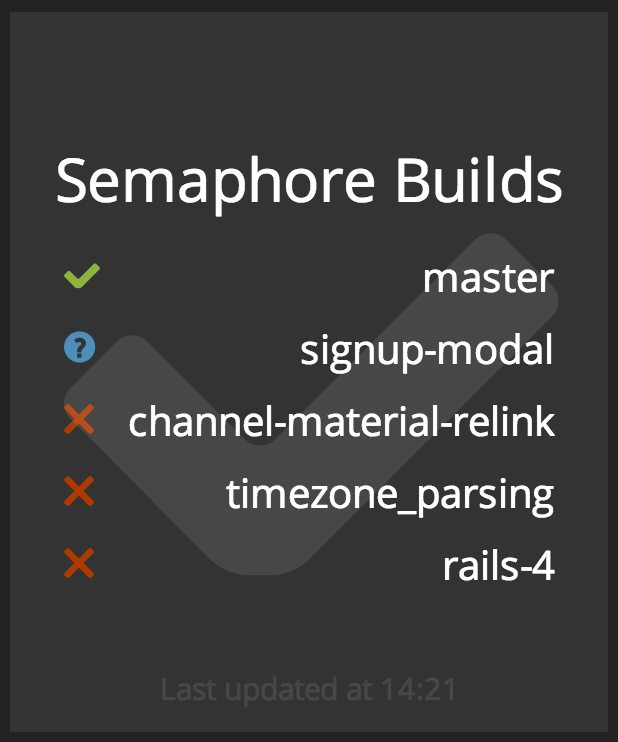Select the channel-material-relink branch
618x742 pixels.
(x=341, y=422)
